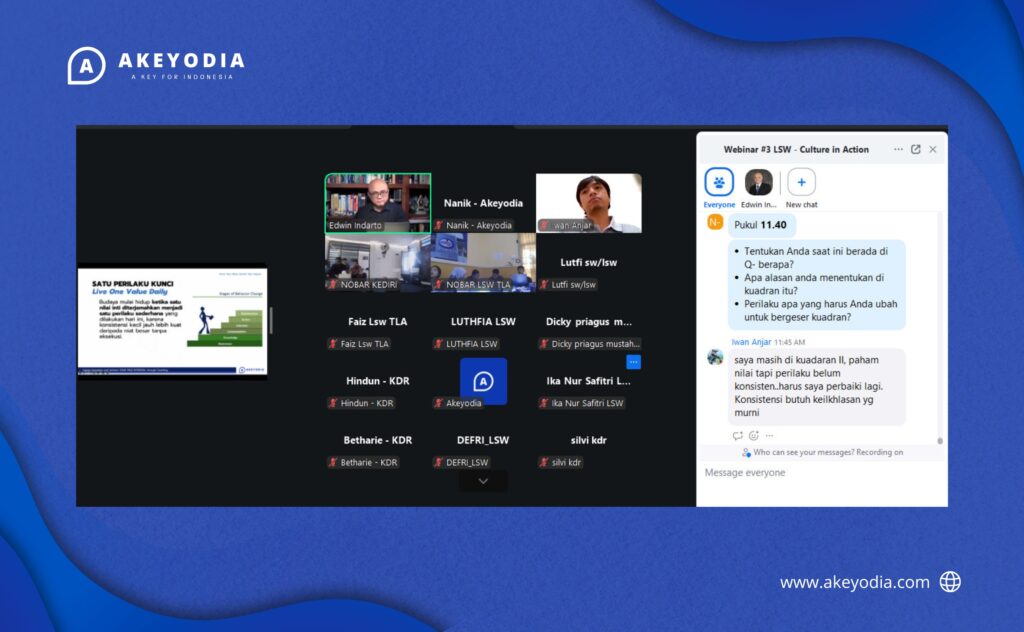1024x632 pixels.
Task: Expand next page of participants chevron
Action: pos(483,481)
